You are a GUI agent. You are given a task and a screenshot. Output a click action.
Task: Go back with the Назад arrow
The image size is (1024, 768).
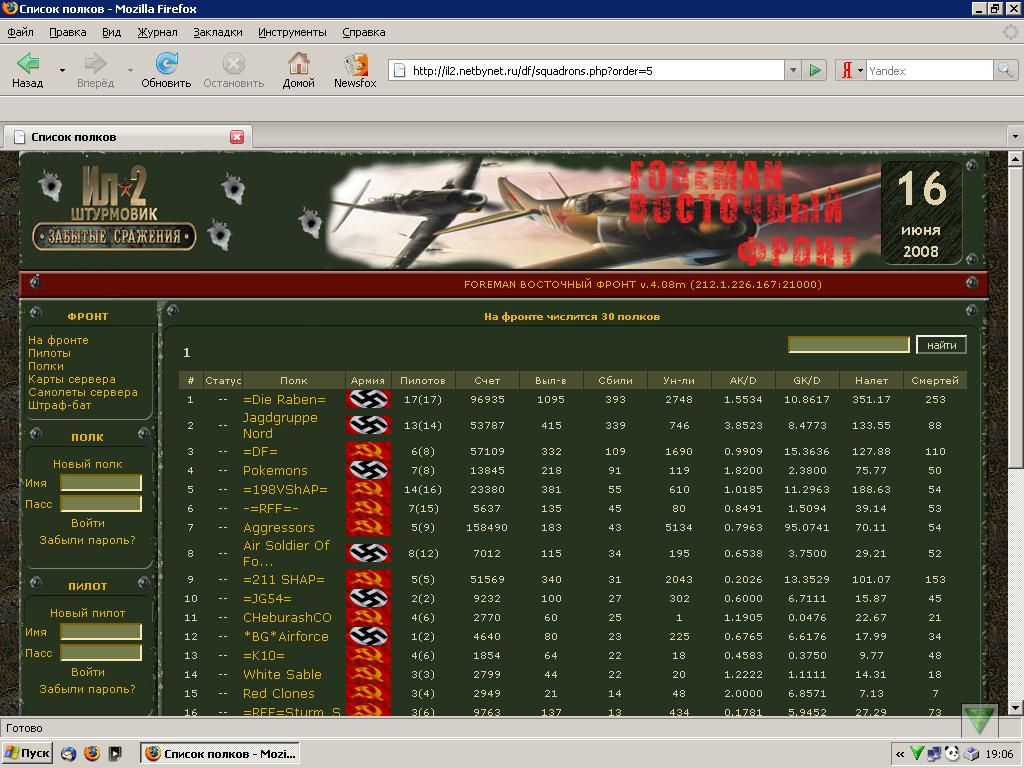(x=27, y=70)
